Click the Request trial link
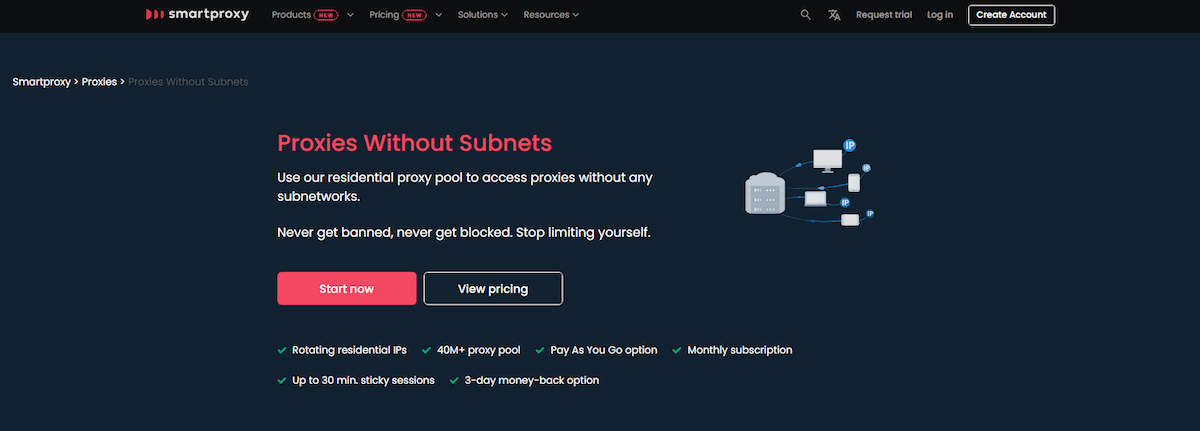This screenshot has width=1200, height=431. pos(884,15)
